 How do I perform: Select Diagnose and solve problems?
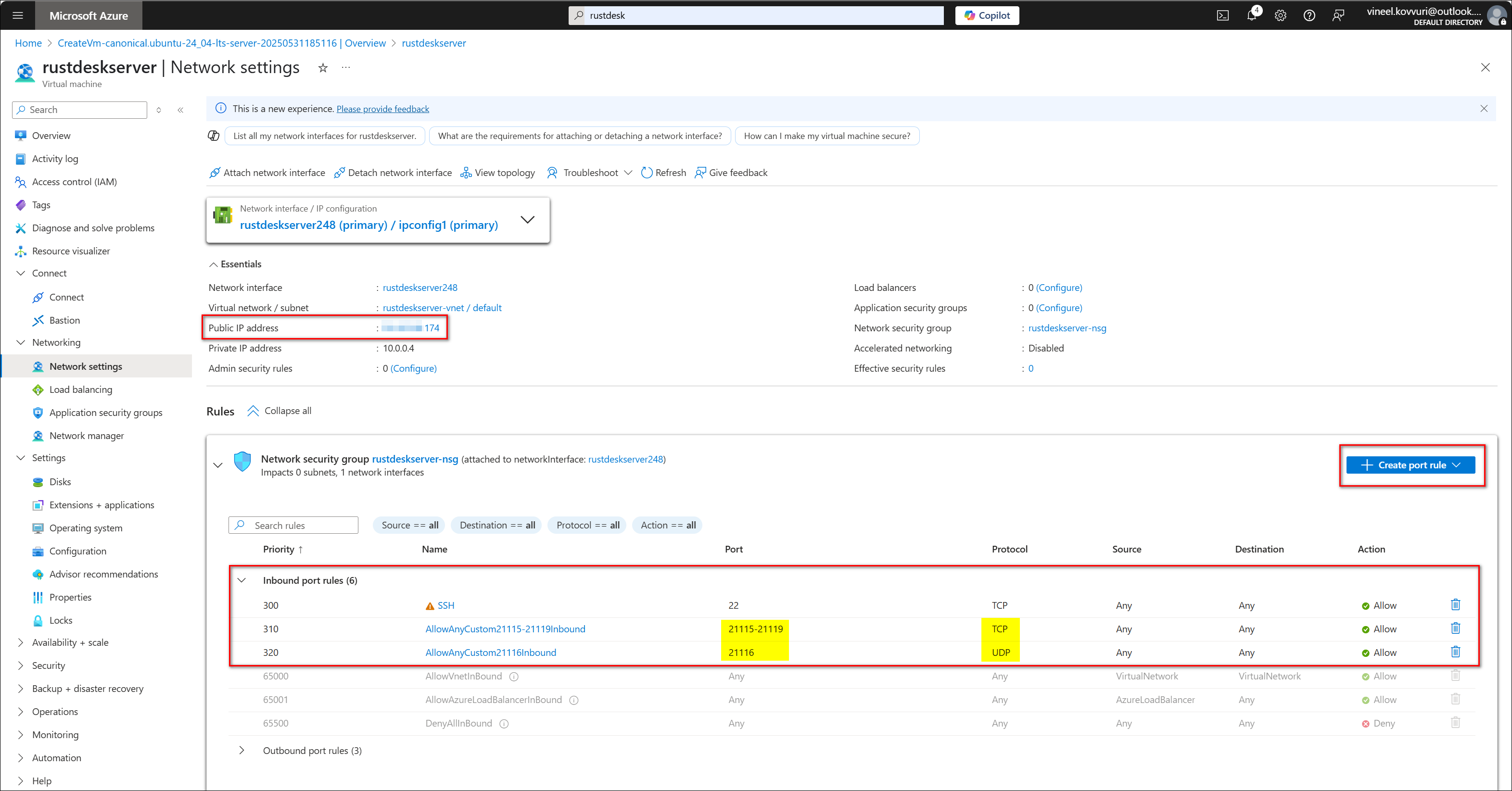pyautogui.click(x=93, y=227)
